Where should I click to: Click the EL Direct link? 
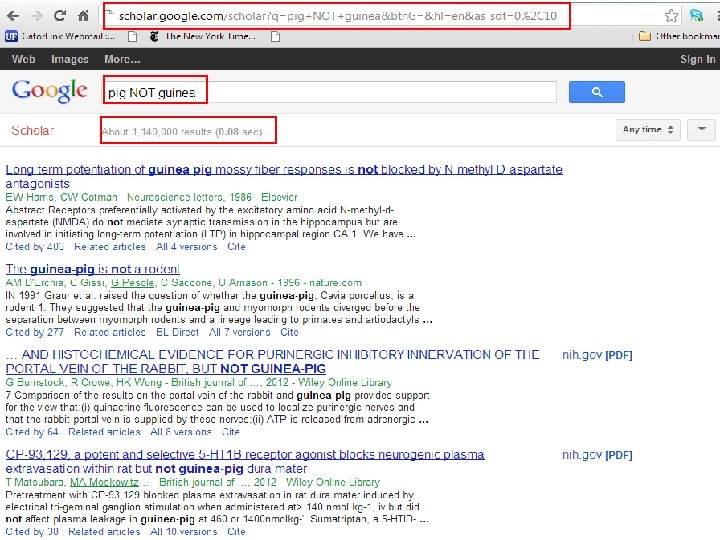(x=177, y=332)
